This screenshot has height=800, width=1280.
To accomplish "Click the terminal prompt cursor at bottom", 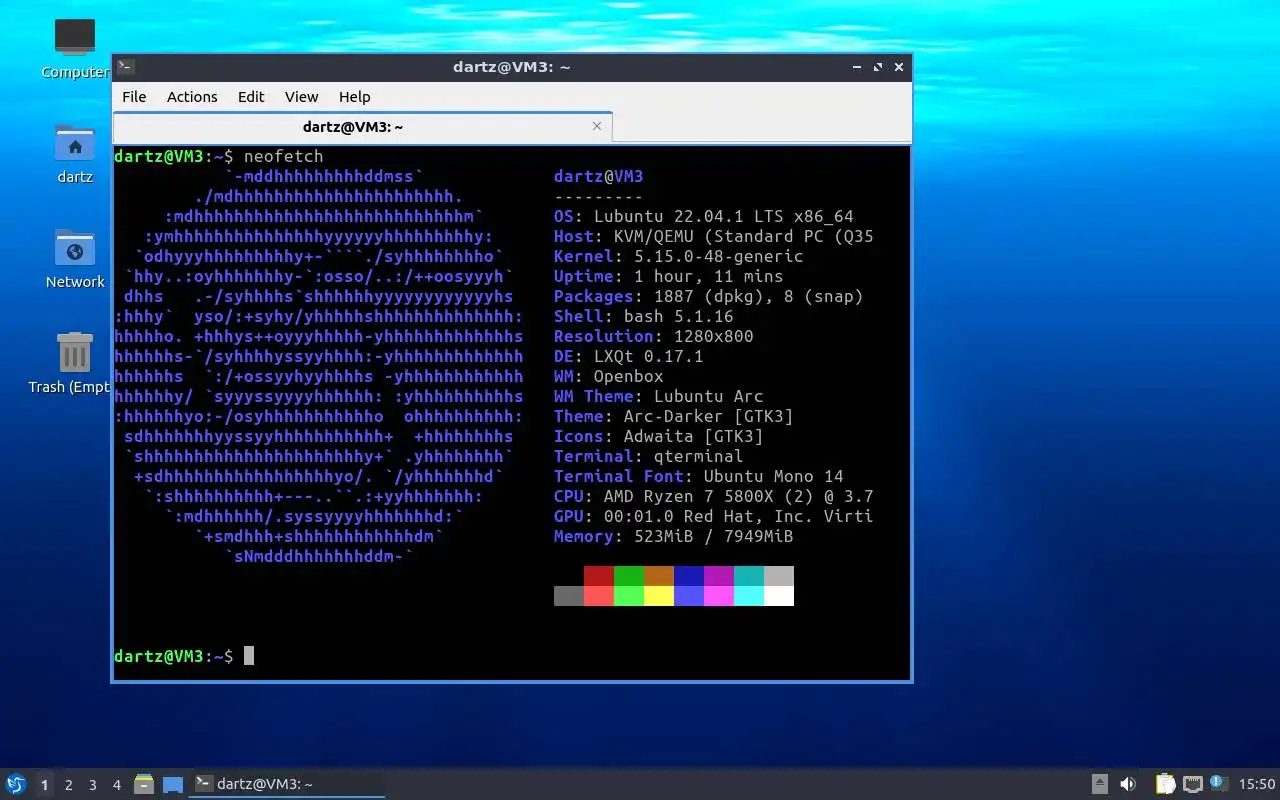I will [249, 656].
